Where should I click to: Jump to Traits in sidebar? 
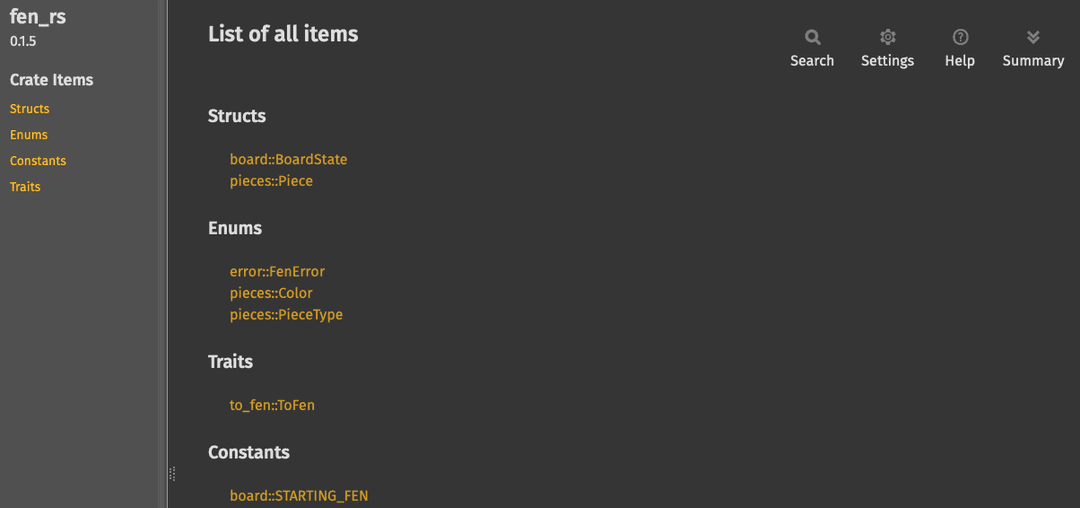[x=25, y=187]
